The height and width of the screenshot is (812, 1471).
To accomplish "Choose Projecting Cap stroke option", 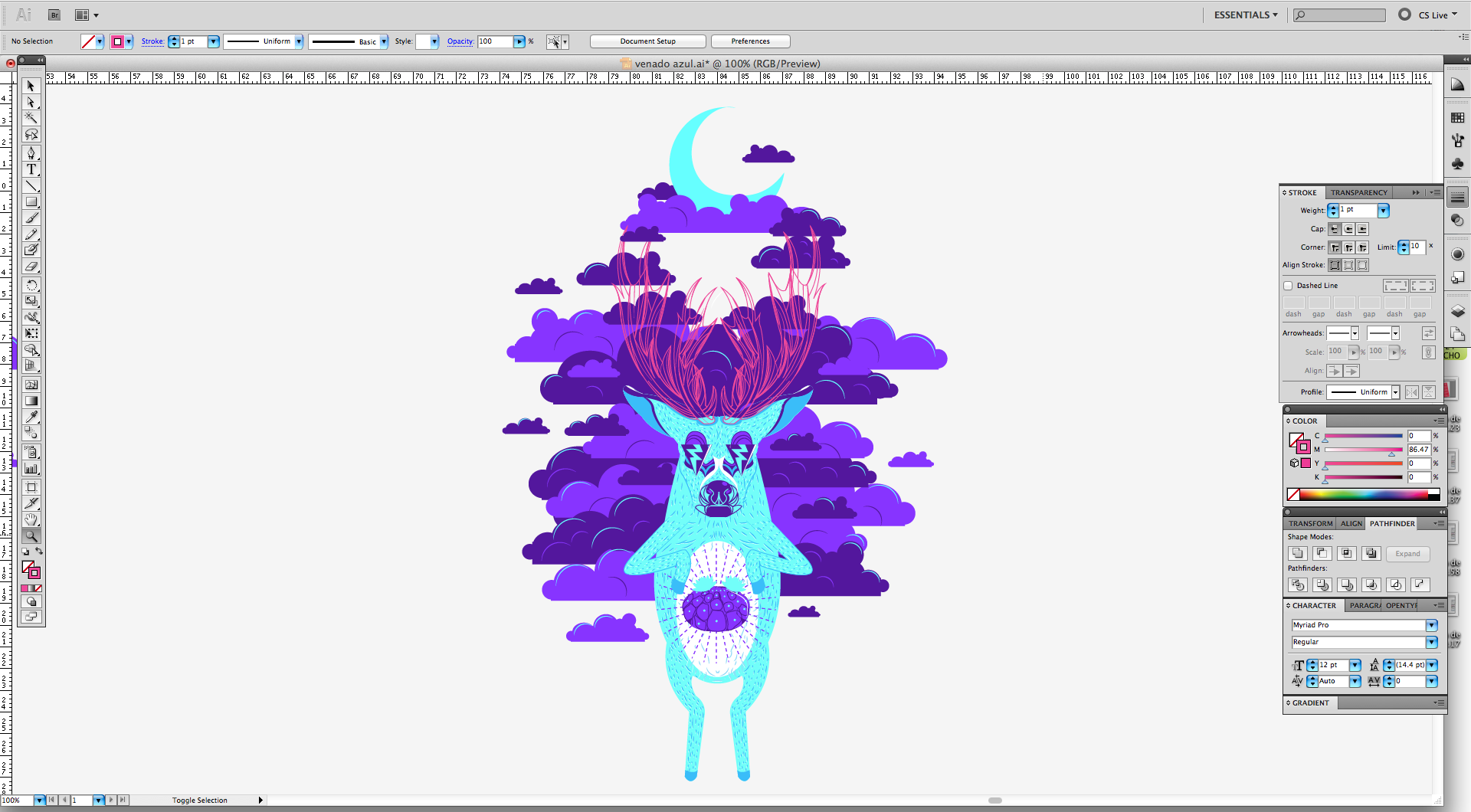I will pos(1361,229).
